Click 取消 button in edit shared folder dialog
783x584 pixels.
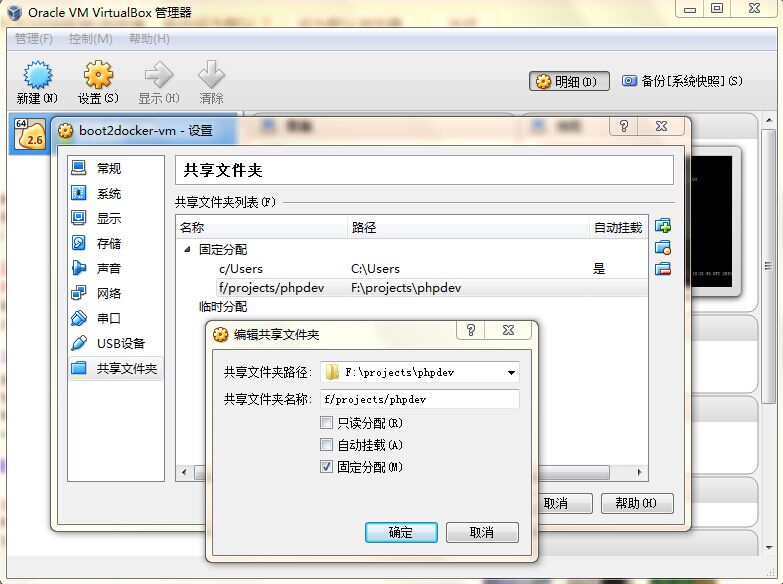click(482, 533)
